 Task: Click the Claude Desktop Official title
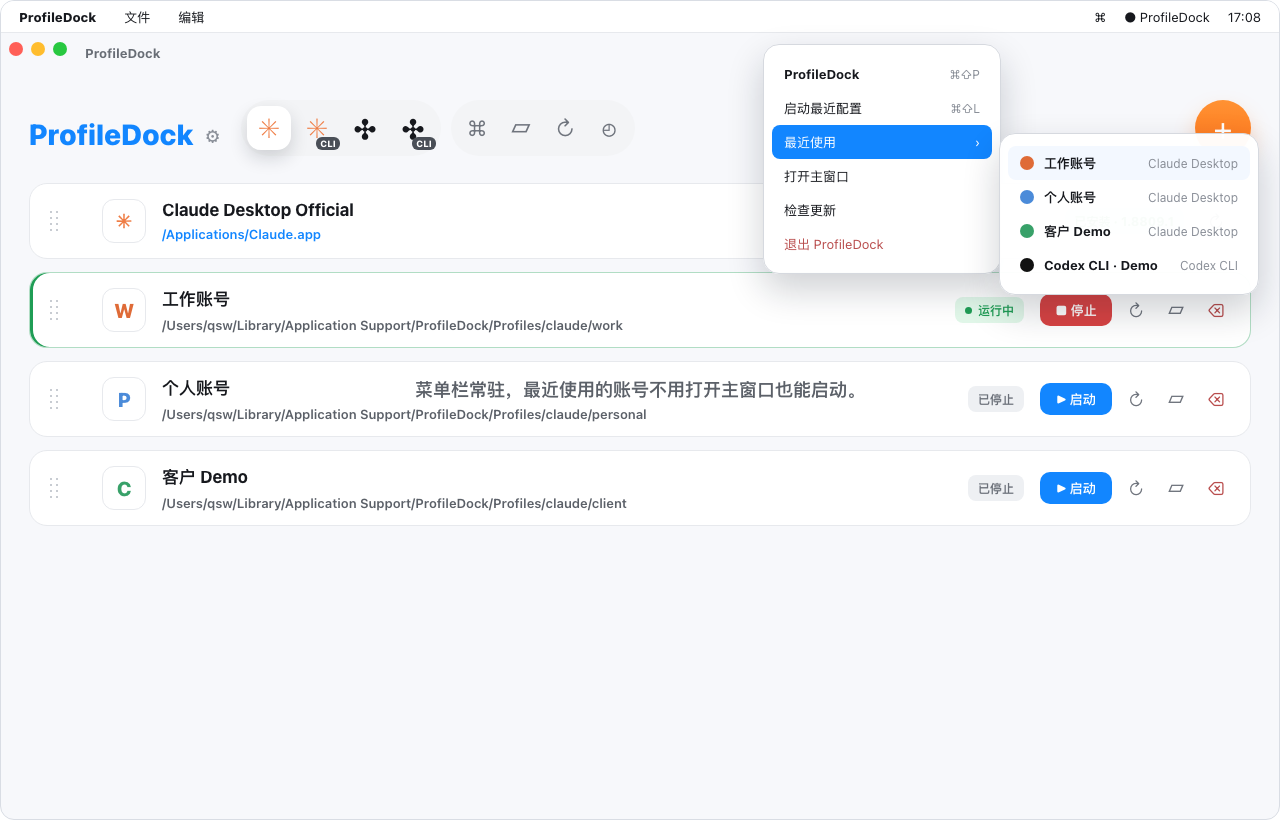(x=258, y=210)
